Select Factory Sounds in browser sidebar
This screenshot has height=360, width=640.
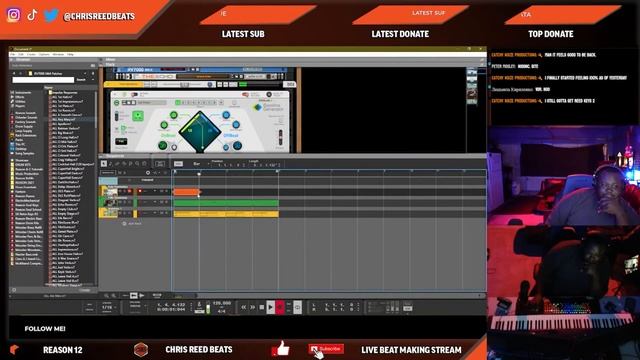[x=25, y=122]
